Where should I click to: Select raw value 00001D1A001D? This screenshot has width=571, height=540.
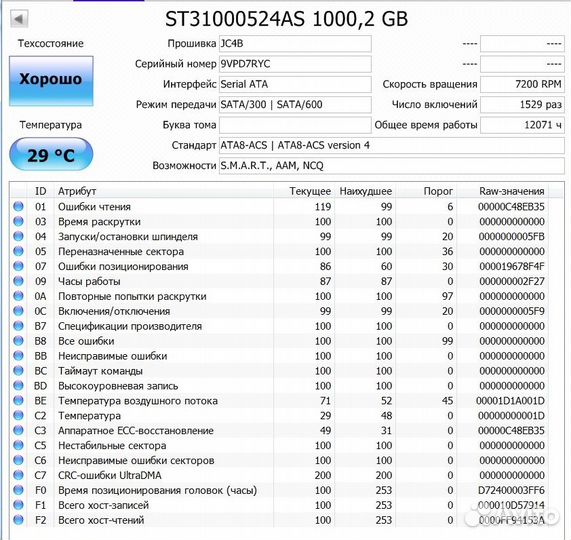(510, 401)
